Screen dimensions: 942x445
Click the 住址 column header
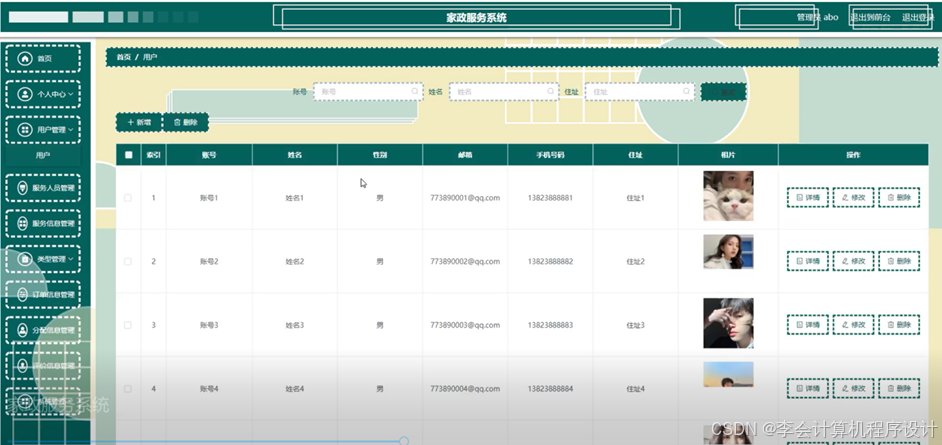click(636, 155)
